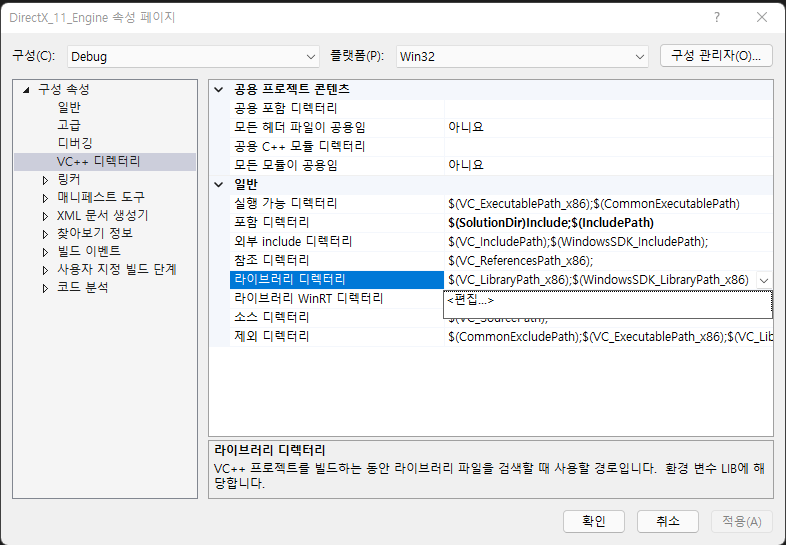Click the 취소 button
Image resolution: width=786 pixels, height=545 pixels.
point(668,521)
